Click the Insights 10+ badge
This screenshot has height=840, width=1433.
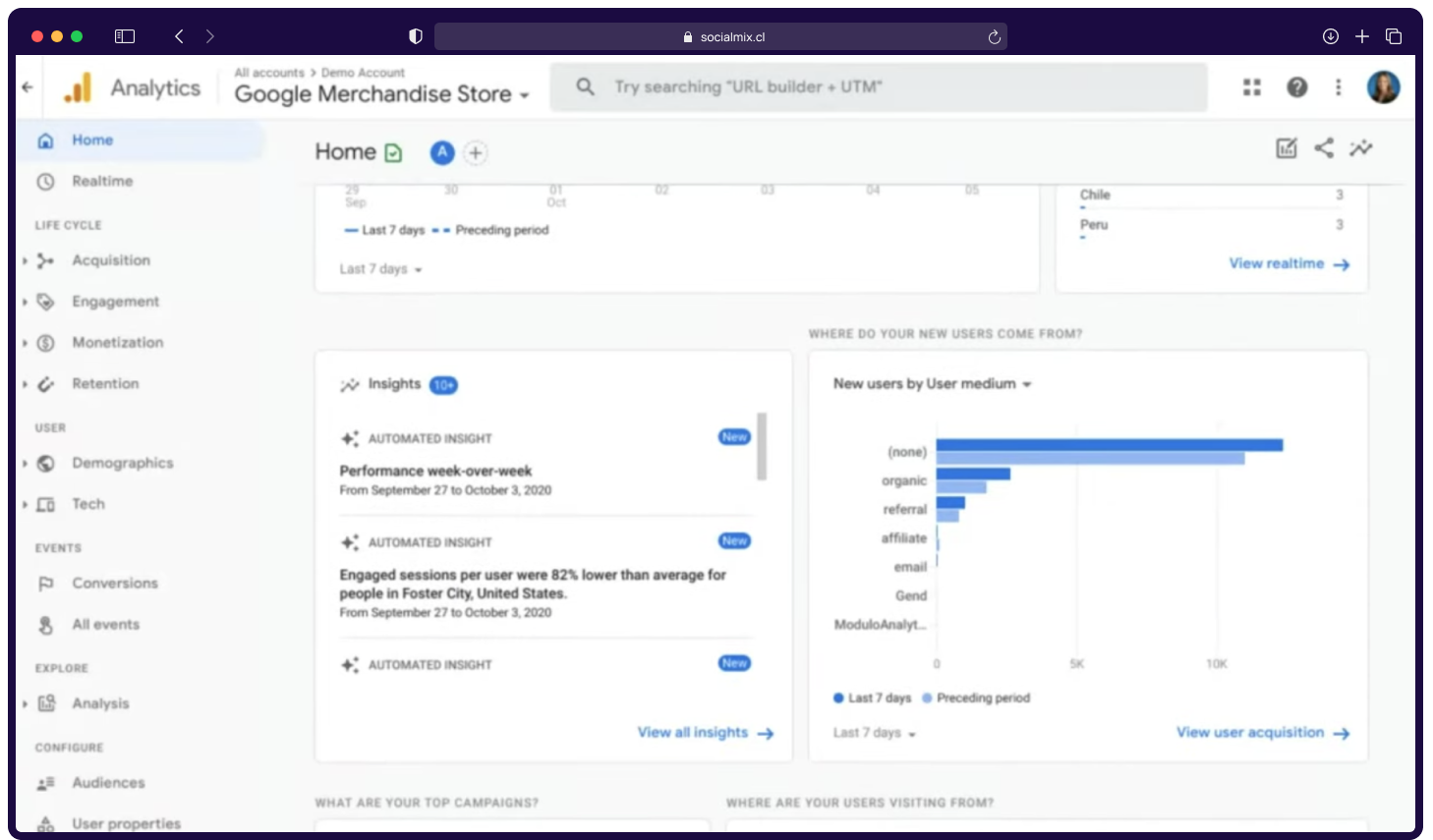pyautogui.click(x=444, y=385)
